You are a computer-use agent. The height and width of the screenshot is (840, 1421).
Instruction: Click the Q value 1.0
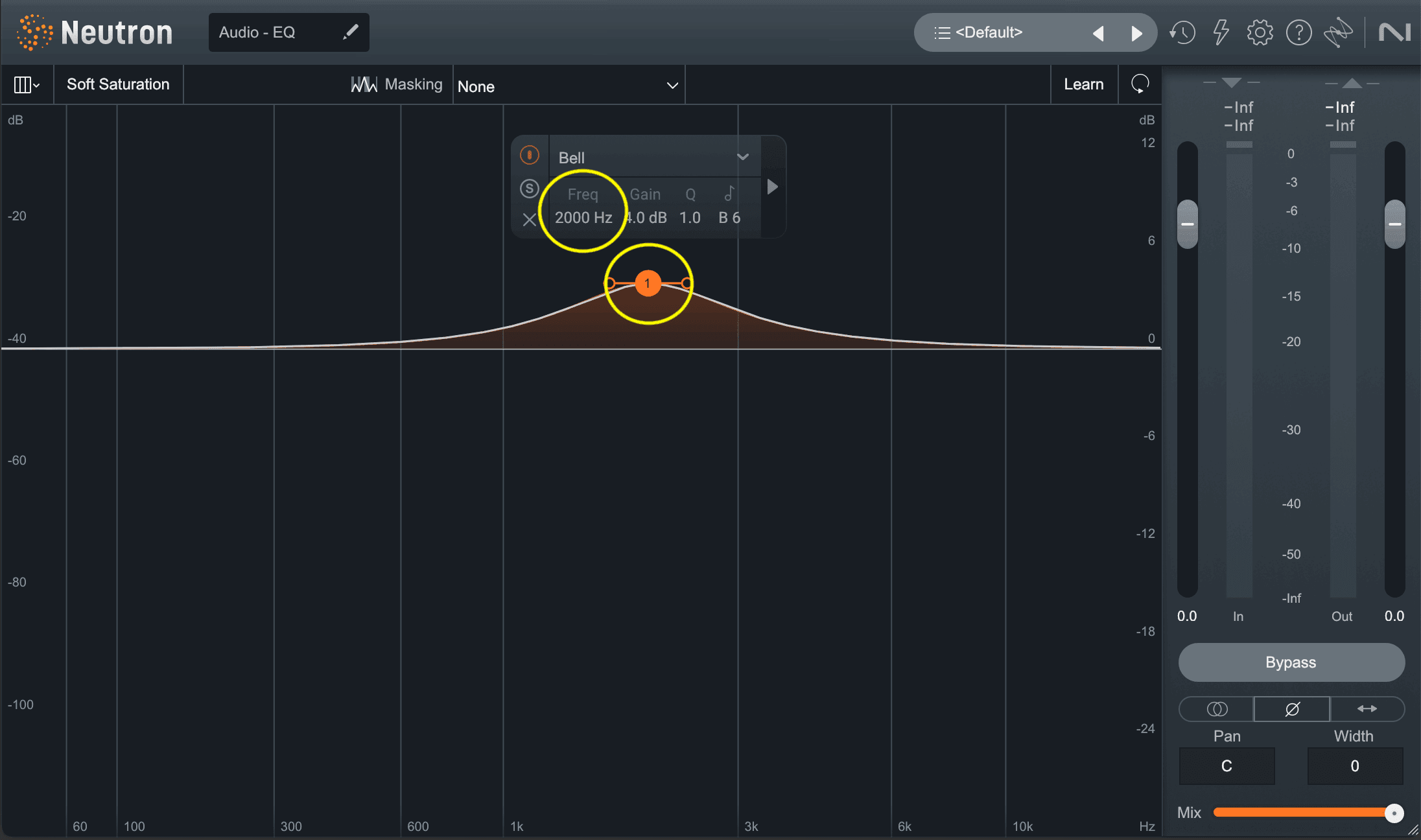click(690, 218)
